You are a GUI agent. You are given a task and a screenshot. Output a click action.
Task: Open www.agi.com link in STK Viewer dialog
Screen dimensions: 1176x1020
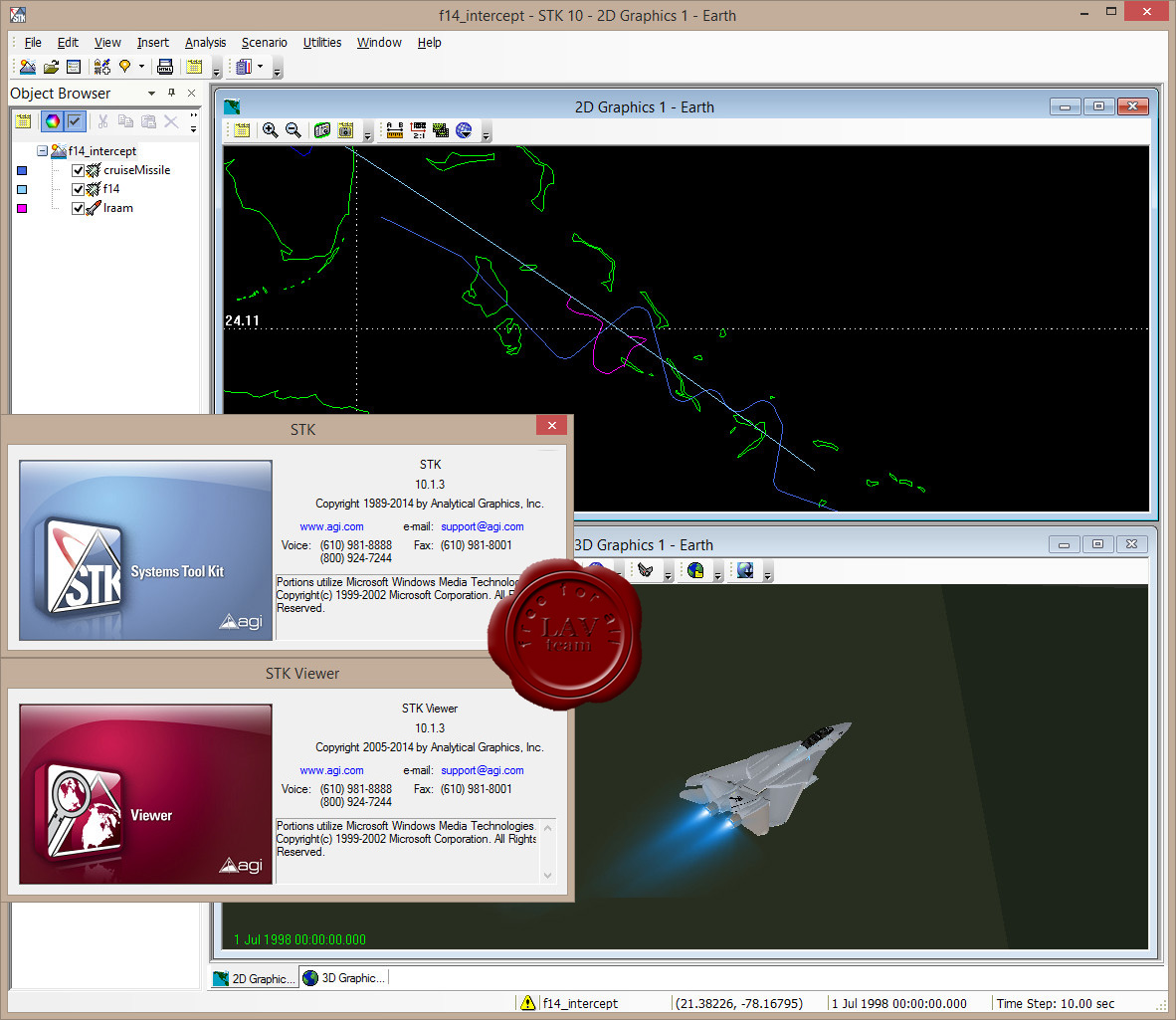(x=331, y=770)
